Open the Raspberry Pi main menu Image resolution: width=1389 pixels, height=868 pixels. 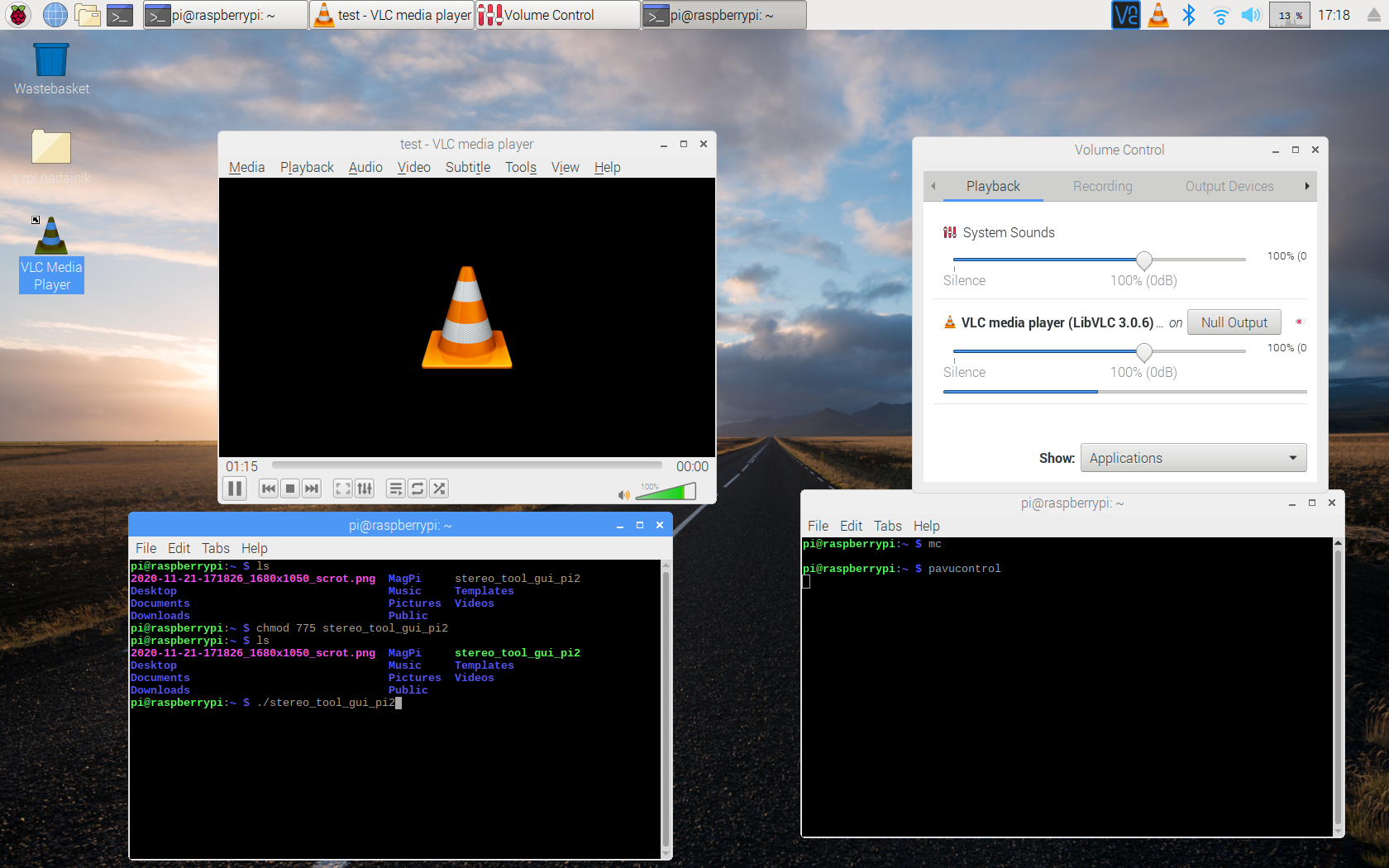(17, 14)
